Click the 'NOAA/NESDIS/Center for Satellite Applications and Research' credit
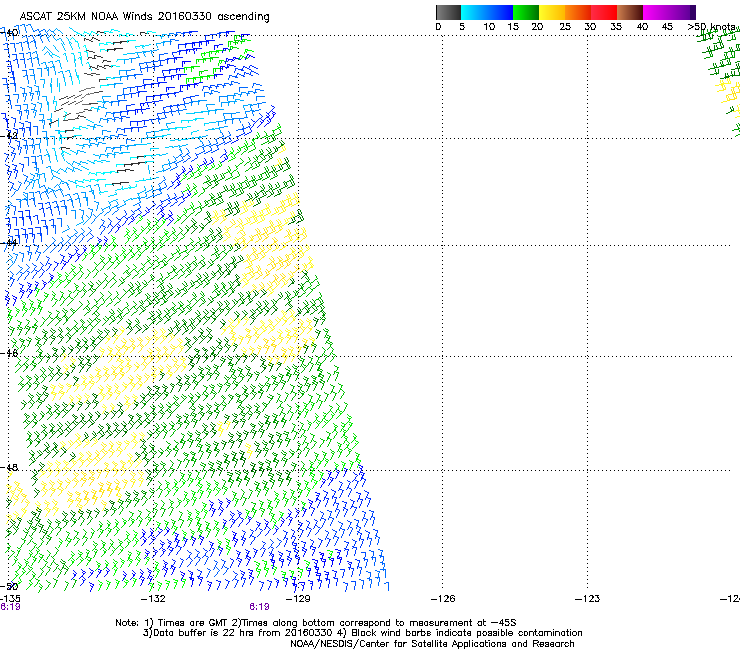Viewport: 740px width, 650px height. pyautogui.click(x=432, y=644)
